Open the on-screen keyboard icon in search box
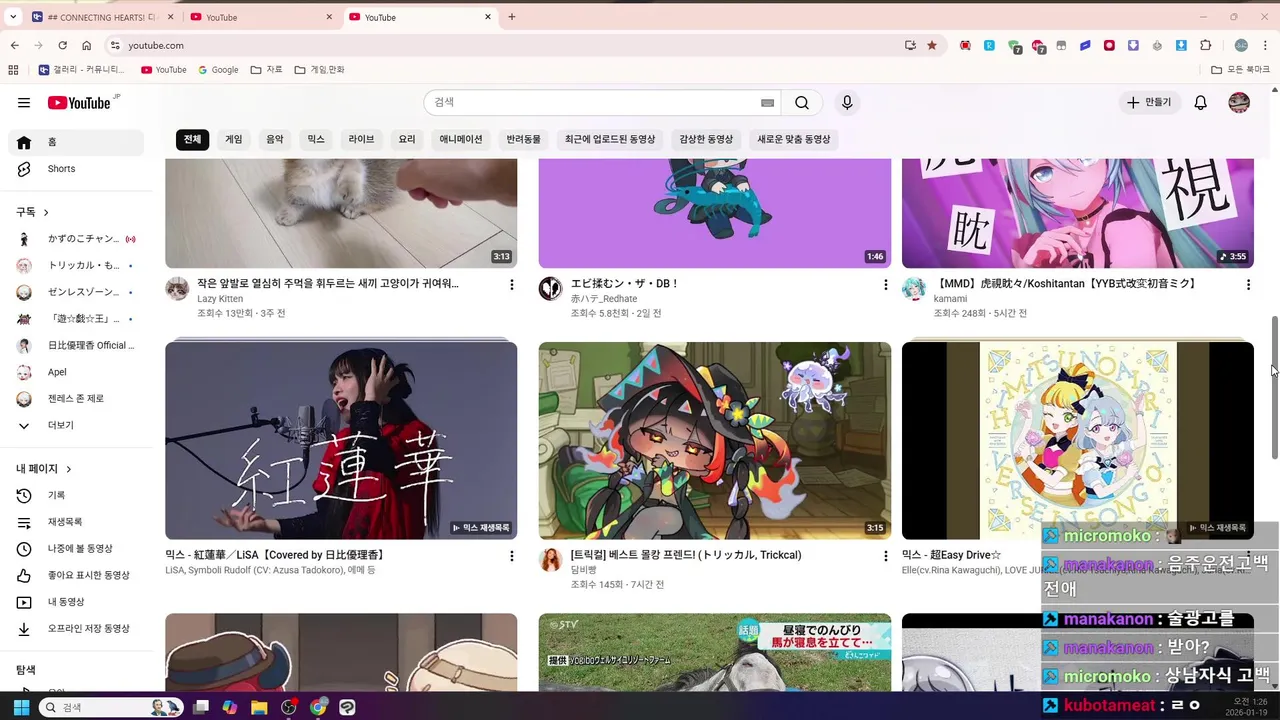This screenshot has width=1280, height=720. pos(767,103)
